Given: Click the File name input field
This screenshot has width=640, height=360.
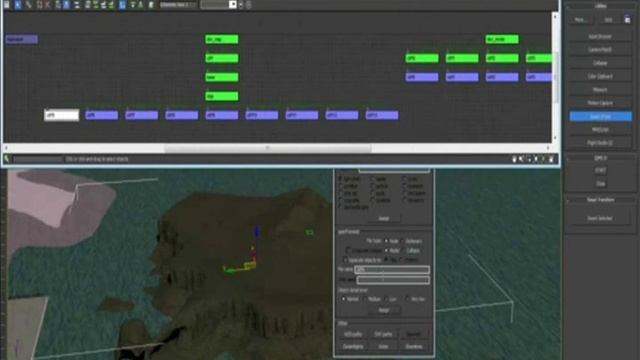Looking at the screenshot, I should [392, 270].
